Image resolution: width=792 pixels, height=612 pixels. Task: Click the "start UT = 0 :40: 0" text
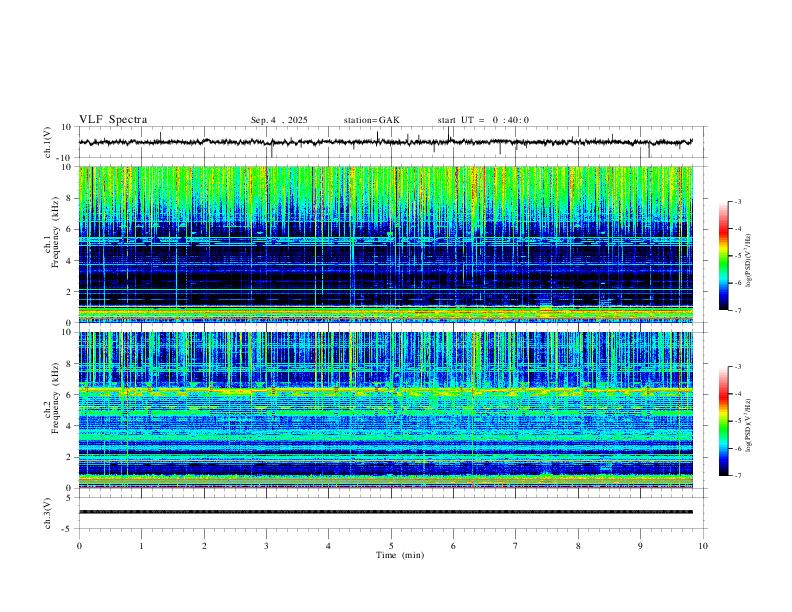483,120
